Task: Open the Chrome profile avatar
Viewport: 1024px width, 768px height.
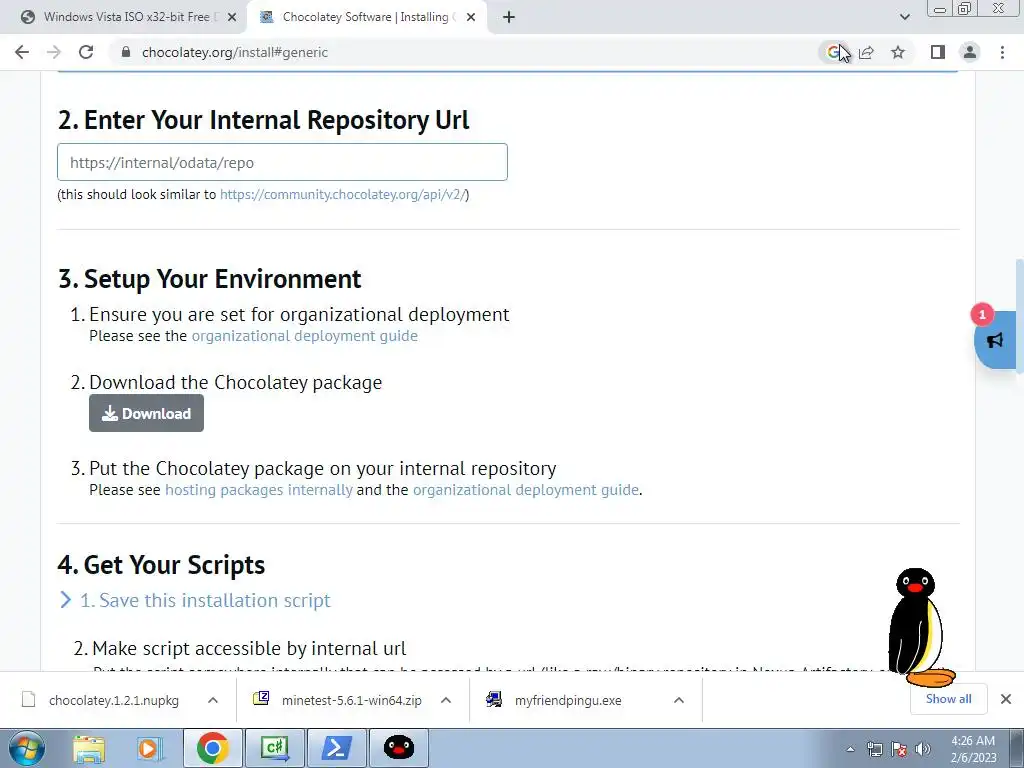Action: tap(970, 52)
